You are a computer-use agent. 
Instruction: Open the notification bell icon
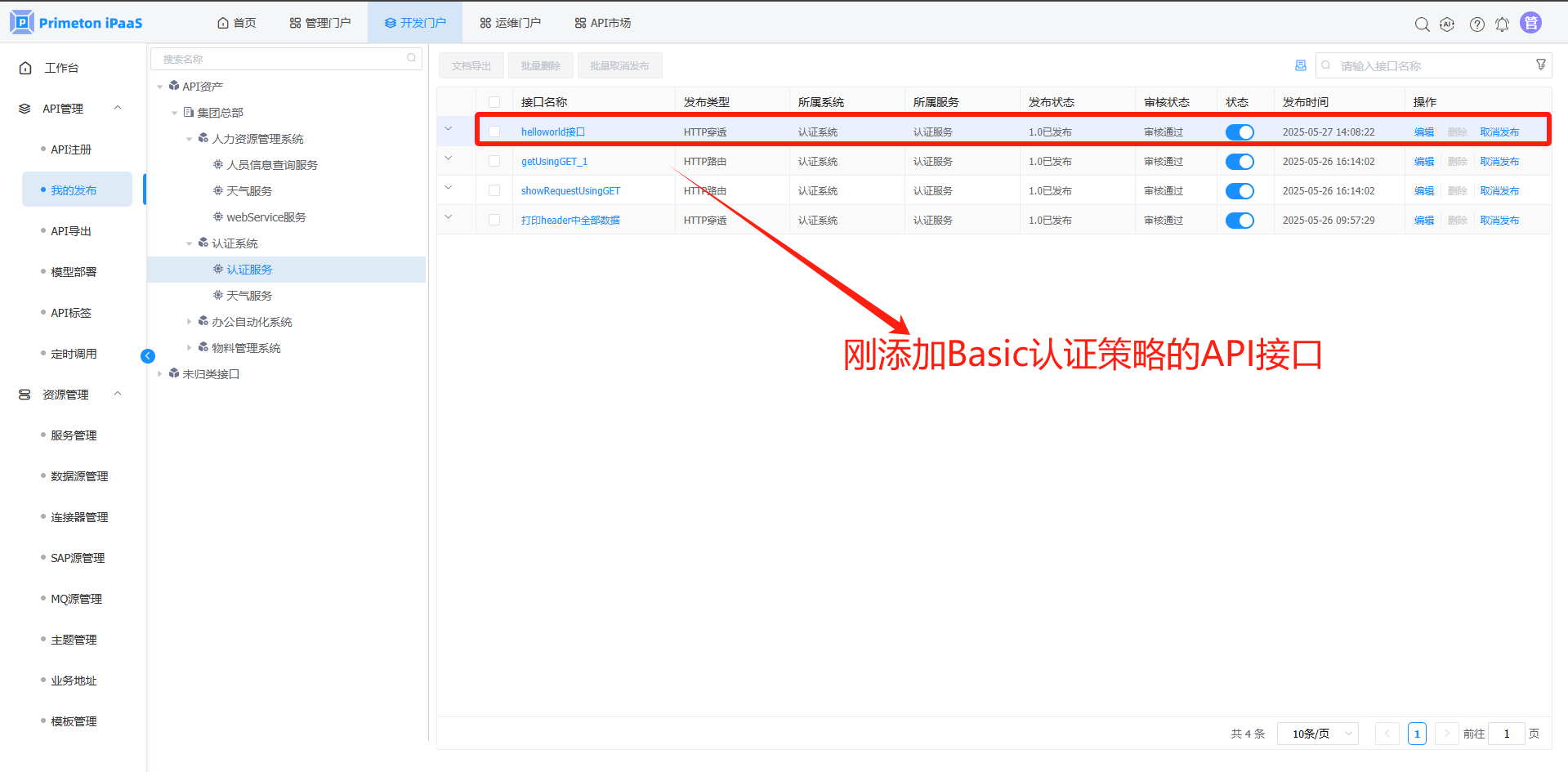[x=1502, y=25]
